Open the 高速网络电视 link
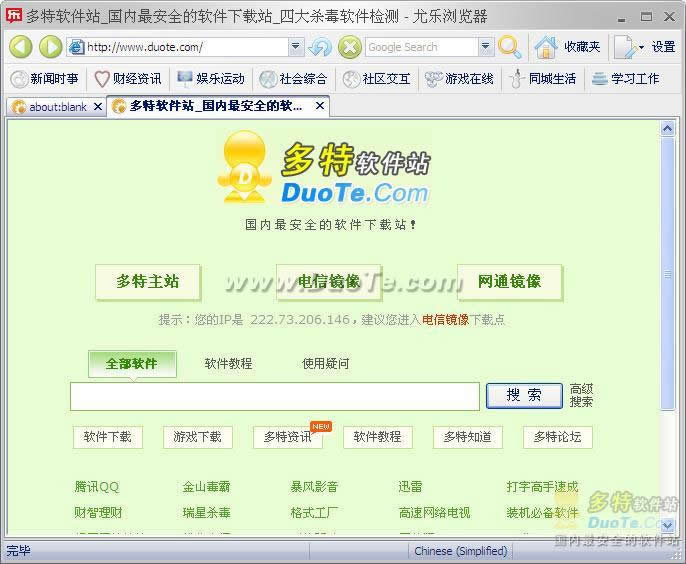This screenshot has width=686, height=564. 434,512
